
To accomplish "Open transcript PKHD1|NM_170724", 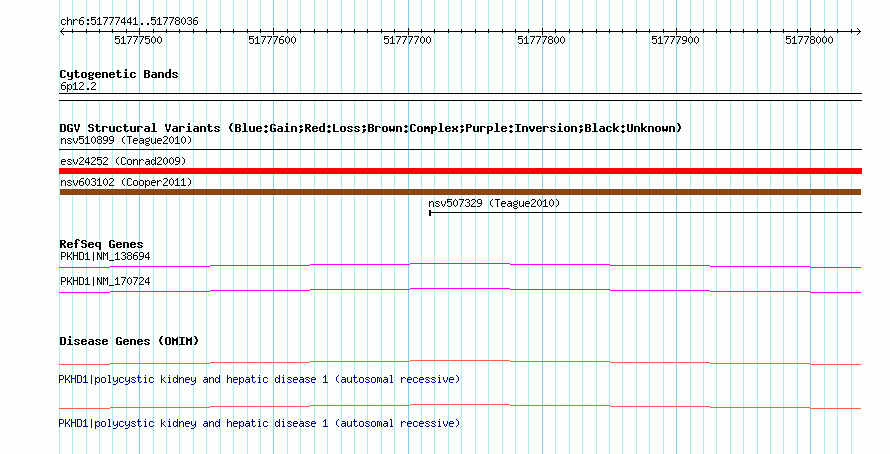I will click(x=105, y=281).
